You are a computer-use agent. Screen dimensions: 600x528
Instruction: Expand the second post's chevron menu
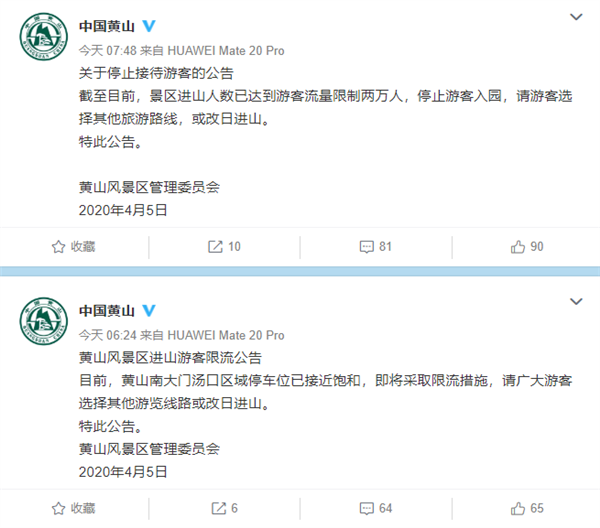coord(576,300)
